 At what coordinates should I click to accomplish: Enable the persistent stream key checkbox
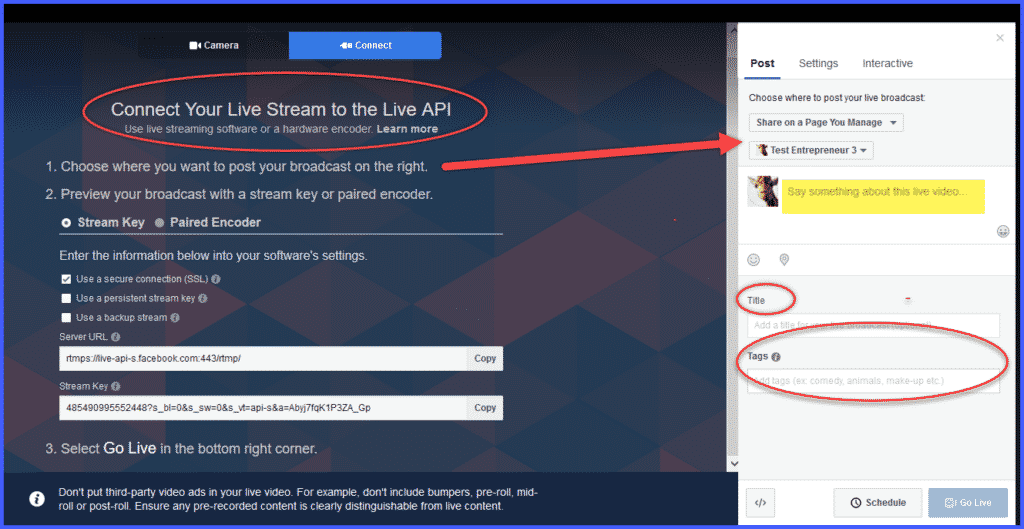pos(66,298)
